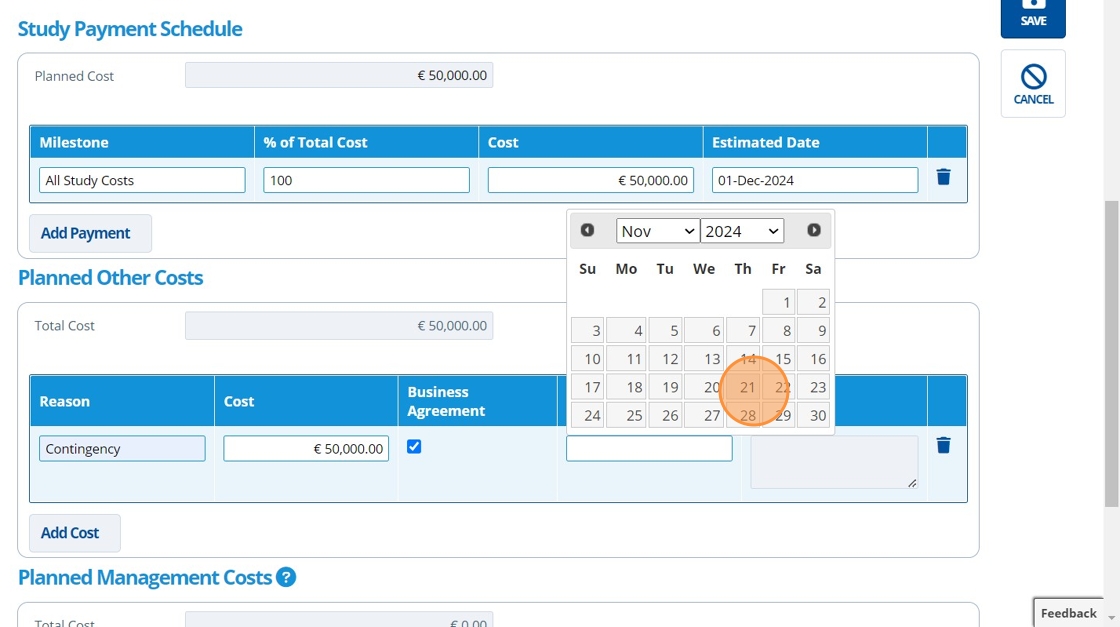Open Planned Management Costs help icon
Screen dimensions: 1120x627
point(286,577)
